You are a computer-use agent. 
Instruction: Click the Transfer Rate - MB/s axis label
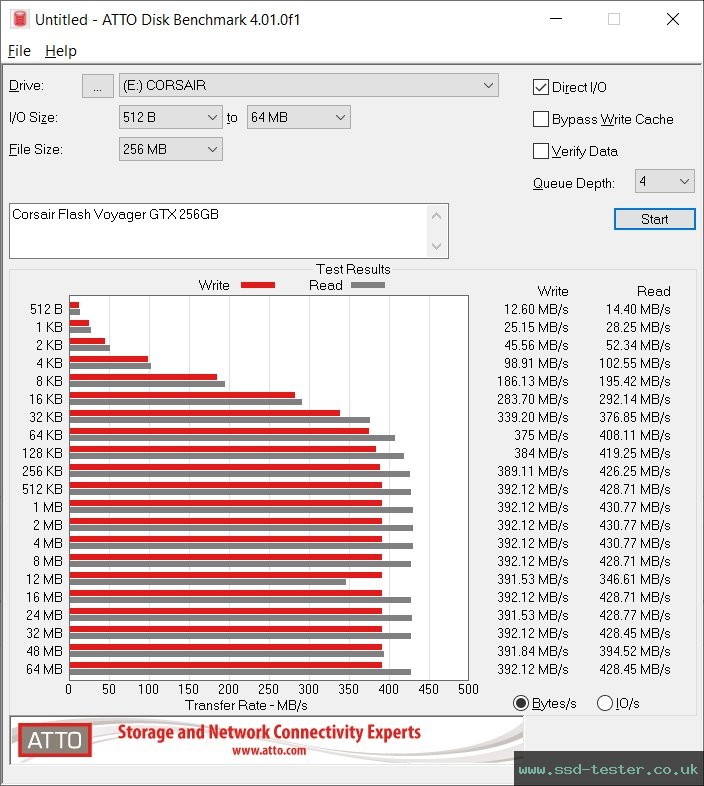click(246, 705)
